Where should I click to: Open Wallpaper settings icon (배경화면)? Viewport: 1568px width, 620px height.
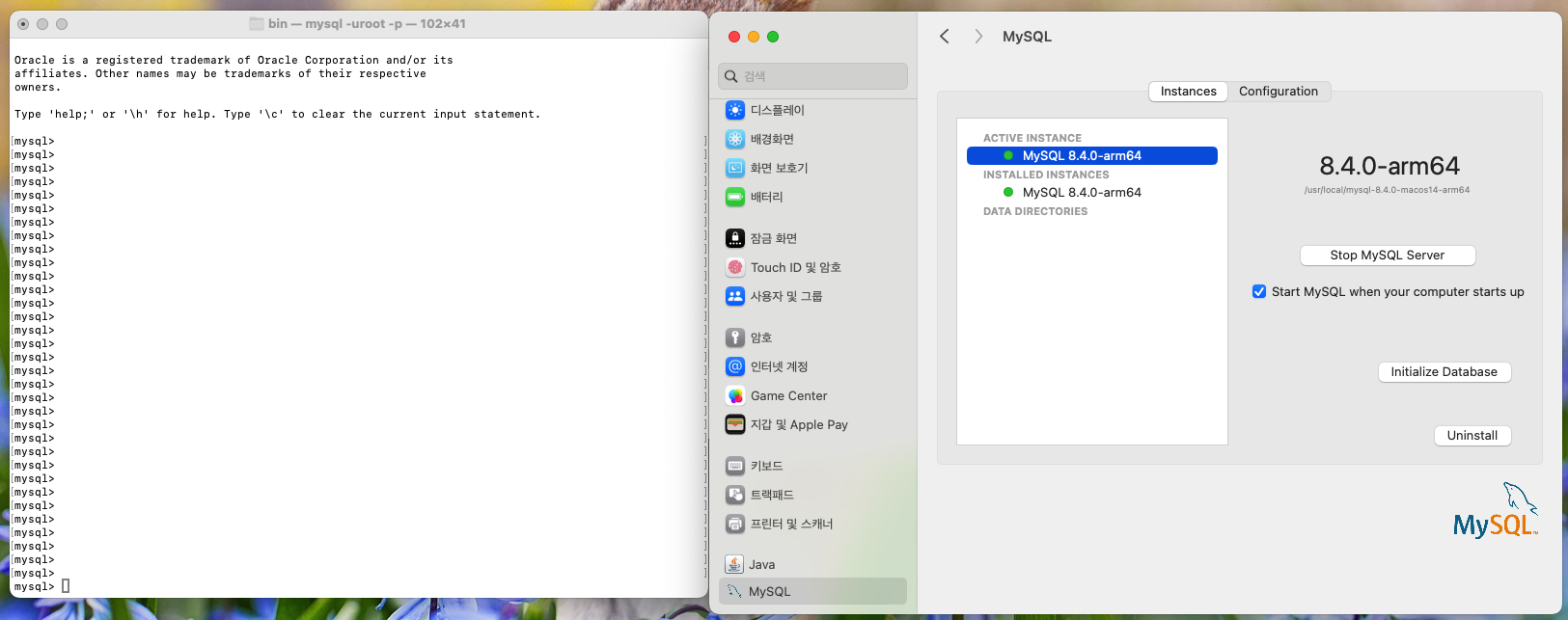735,139
